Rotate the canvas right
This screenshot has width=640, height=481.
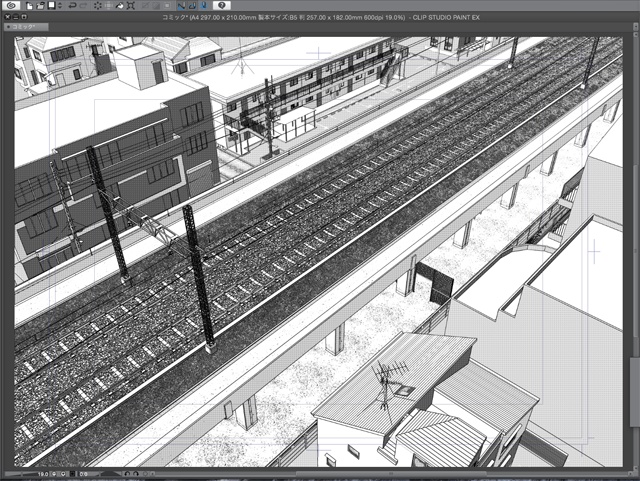click(x=136, y=474)
